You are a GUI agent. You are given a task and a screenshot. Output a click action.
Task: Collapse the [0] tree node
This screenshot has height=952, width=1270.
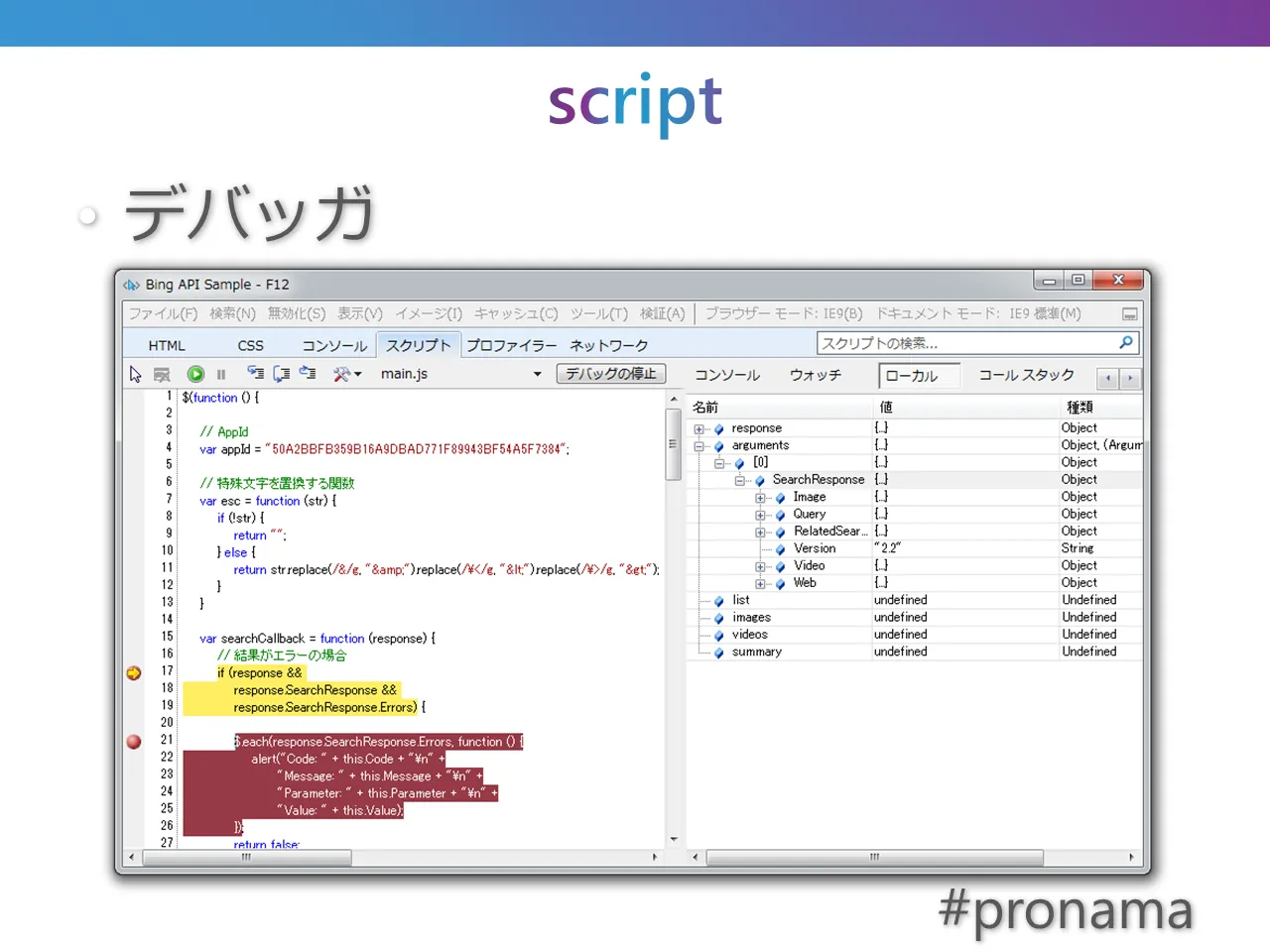point(720,463)
